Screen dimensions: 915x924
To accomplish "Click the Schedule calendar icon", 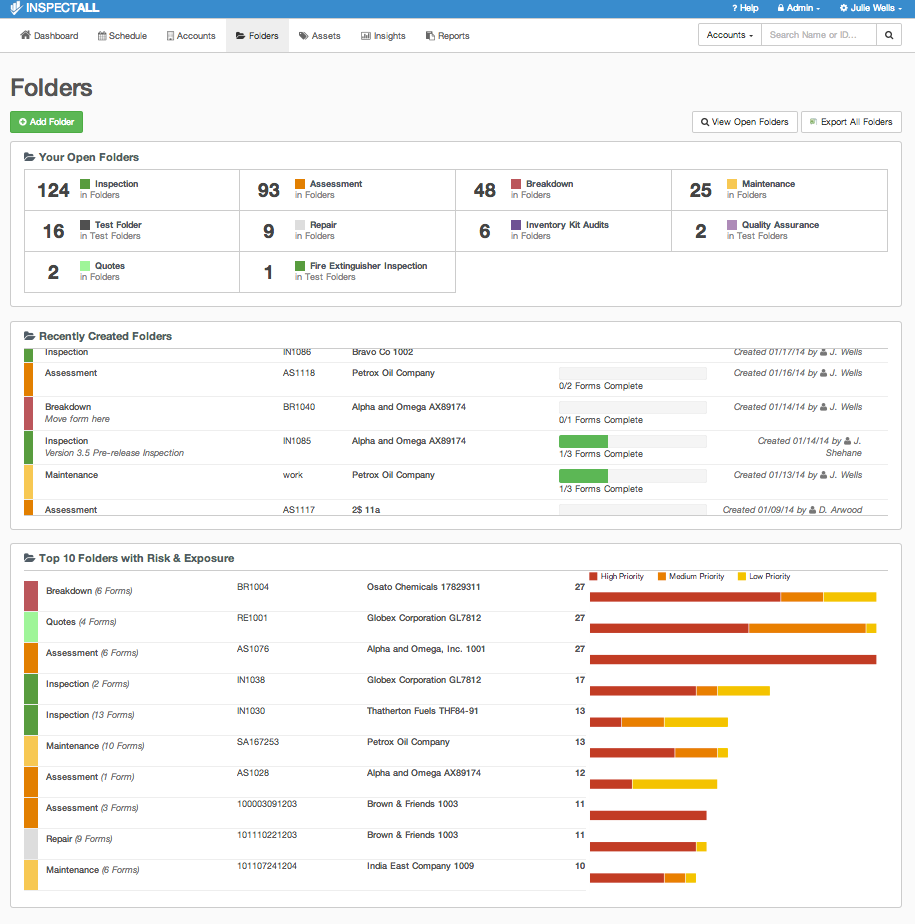I will (x=102, y=36).
